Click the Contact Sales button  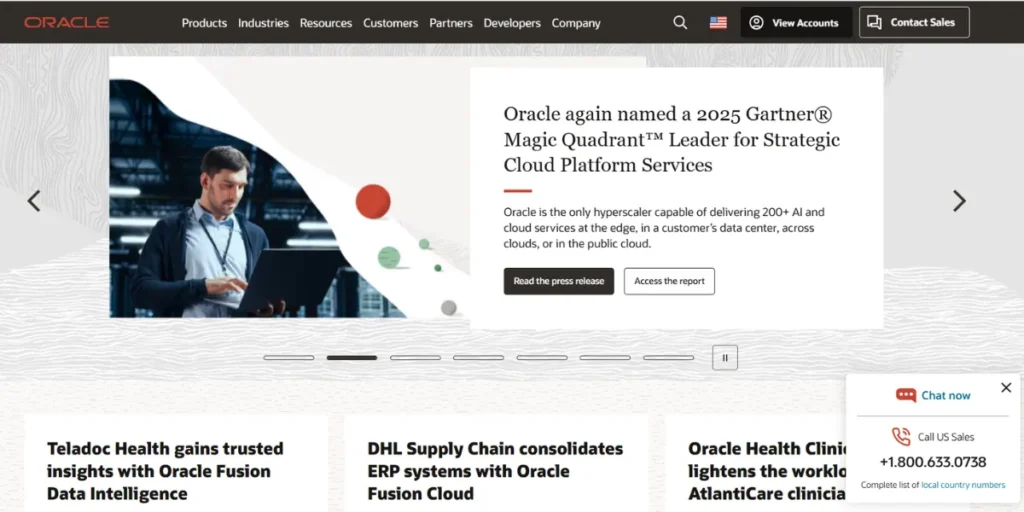click(x=914, y=22)
